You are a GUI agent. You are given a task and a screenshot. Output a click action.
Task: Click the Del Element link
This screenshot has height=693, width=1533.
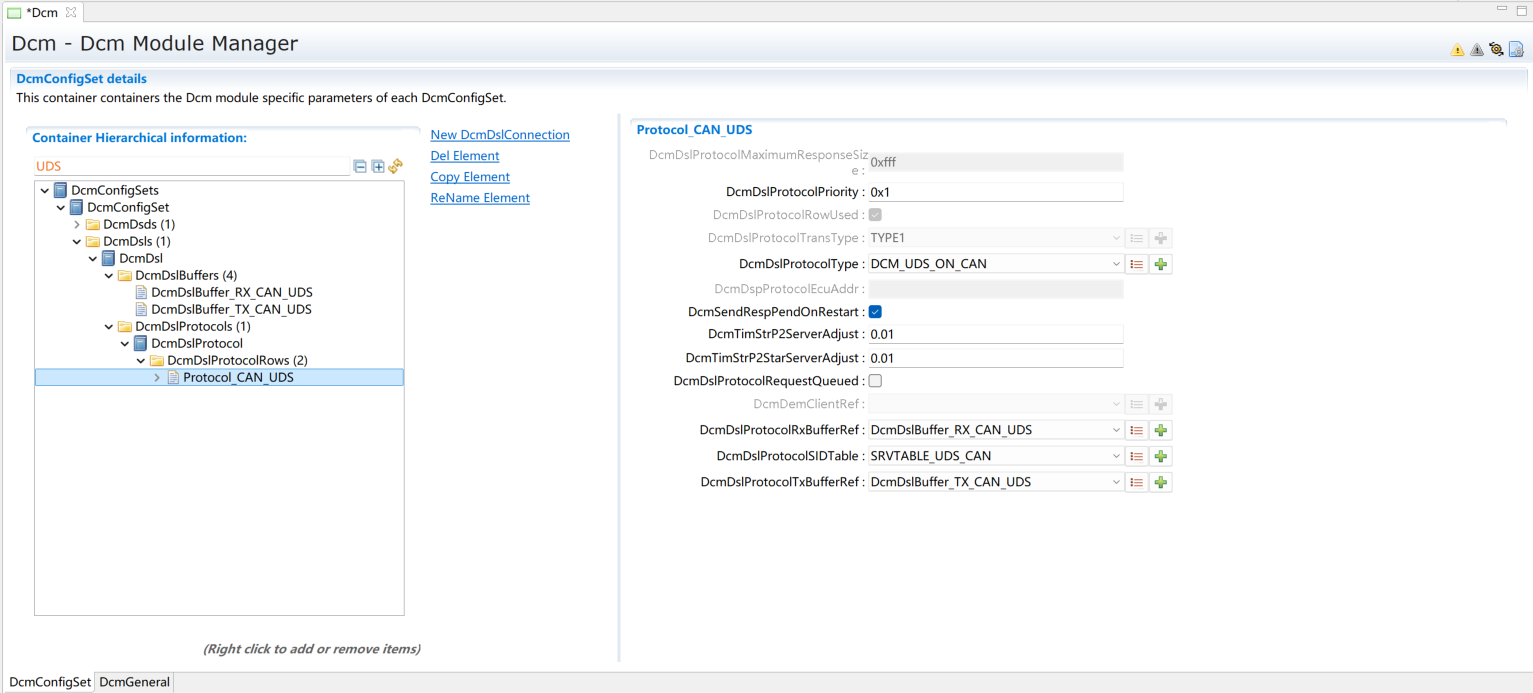coord(464,156)
